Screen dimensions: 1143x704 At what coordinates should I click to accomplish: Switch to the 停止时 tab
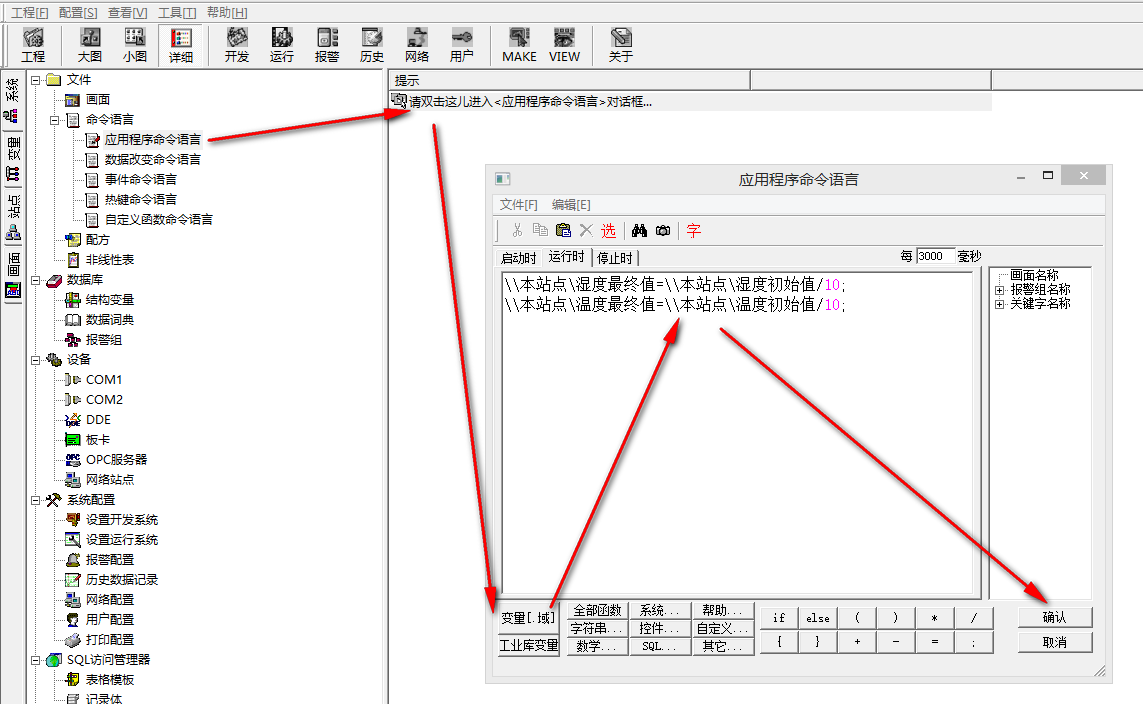[615, 258]
